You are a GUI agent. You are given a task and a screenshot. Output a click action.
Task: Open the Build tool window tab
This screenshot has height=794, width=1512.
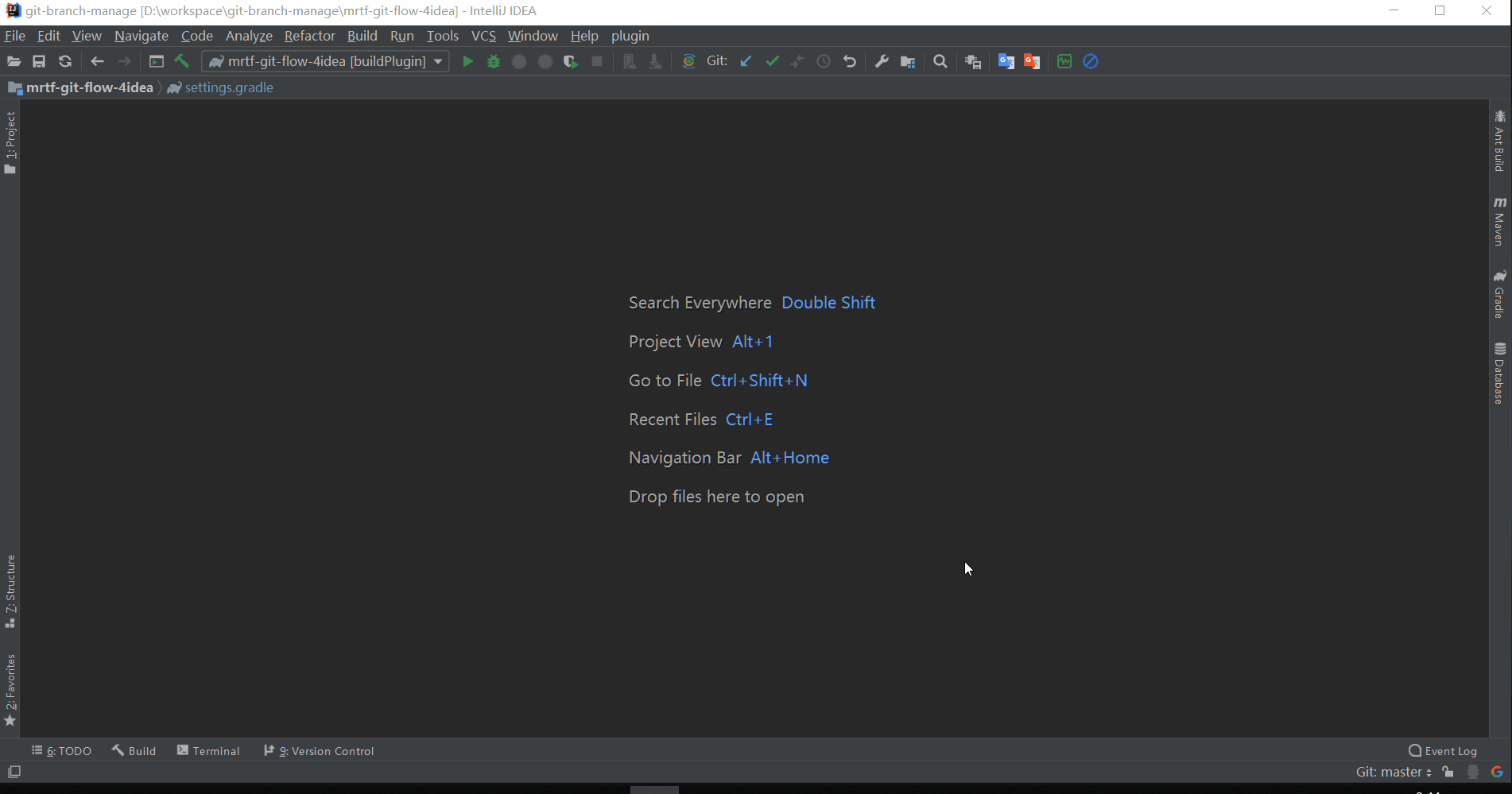(134, 751)
